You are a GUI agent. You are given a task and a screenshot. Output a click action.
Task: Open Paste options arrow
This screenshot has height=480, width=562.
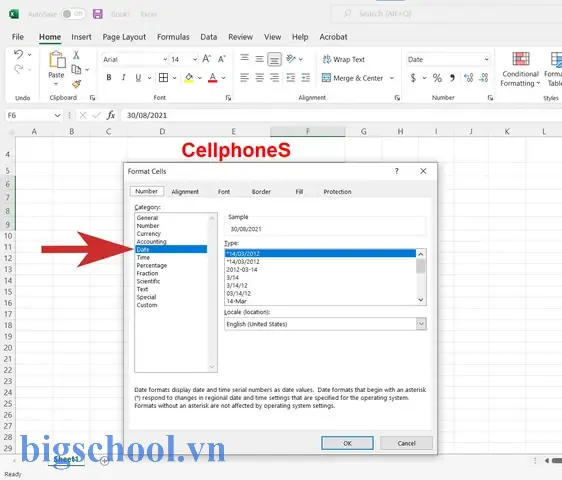click(x=56, y=84)
